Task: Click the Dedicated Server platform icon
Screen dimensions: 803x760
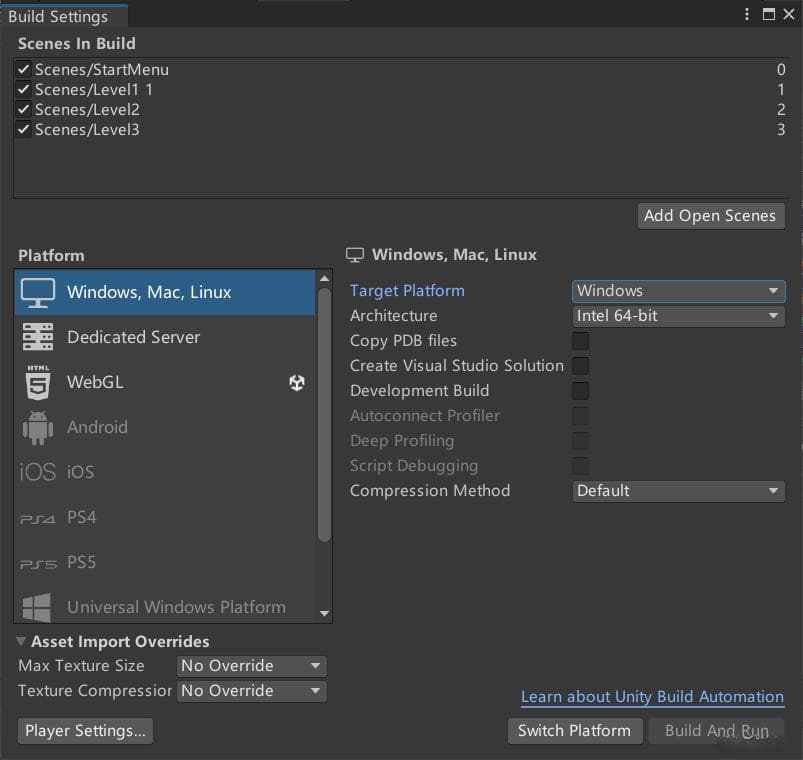Action: click(x=38, y=337)
